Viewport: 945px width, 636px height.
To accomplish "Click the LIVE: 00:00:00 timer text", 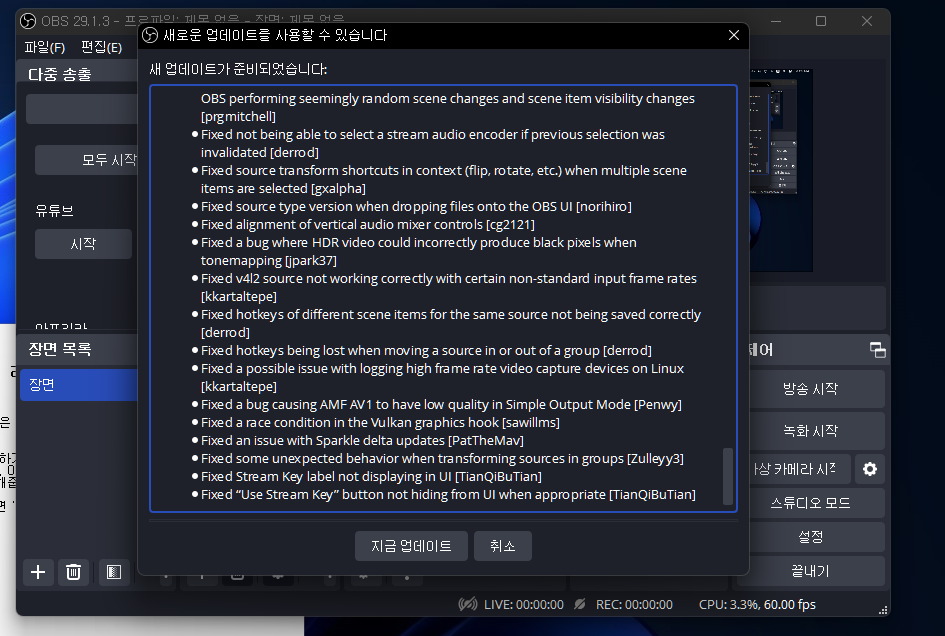I will coord(524,605).
